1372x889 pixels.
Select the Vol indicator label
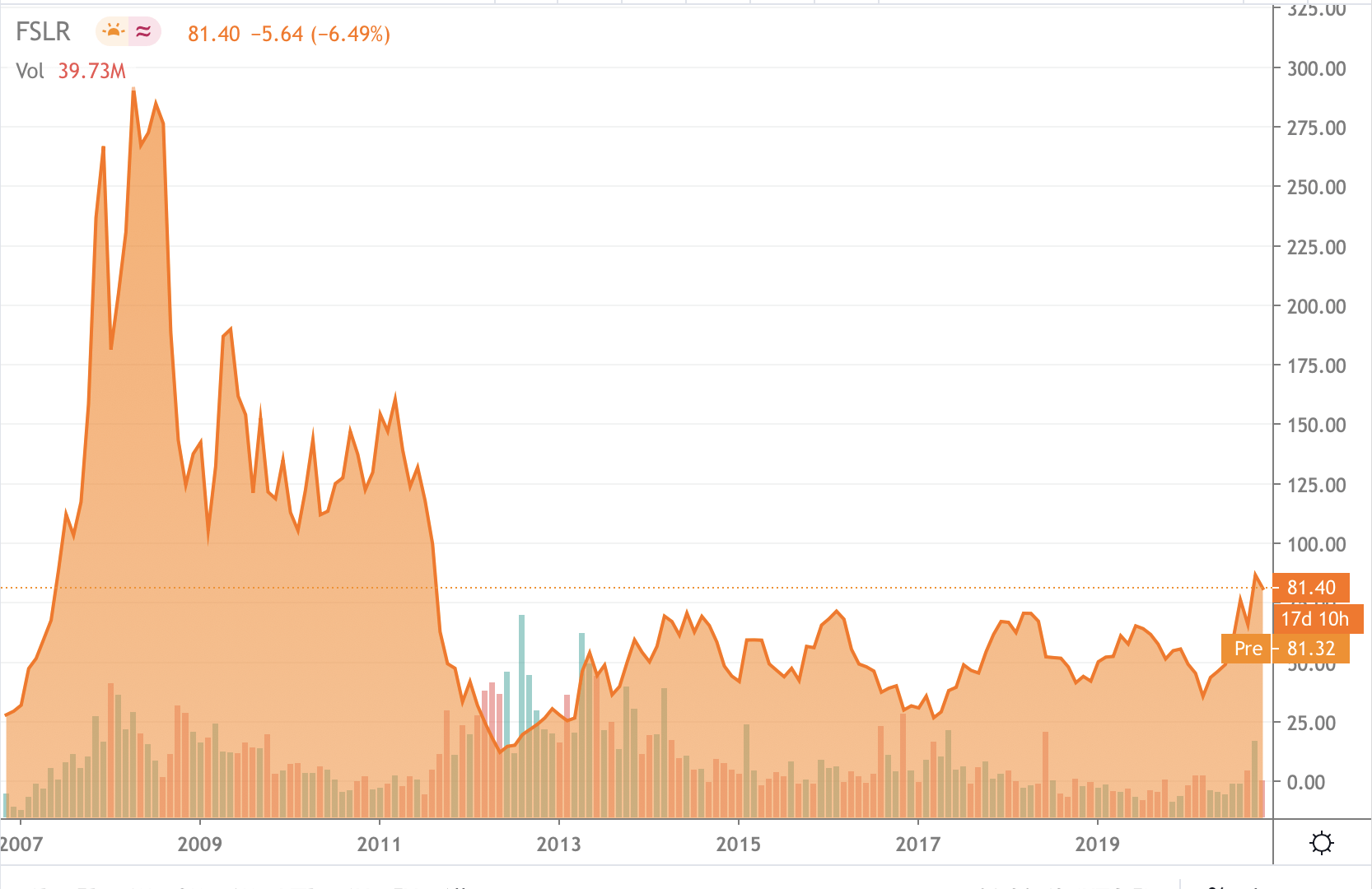[x=30, y=71]
